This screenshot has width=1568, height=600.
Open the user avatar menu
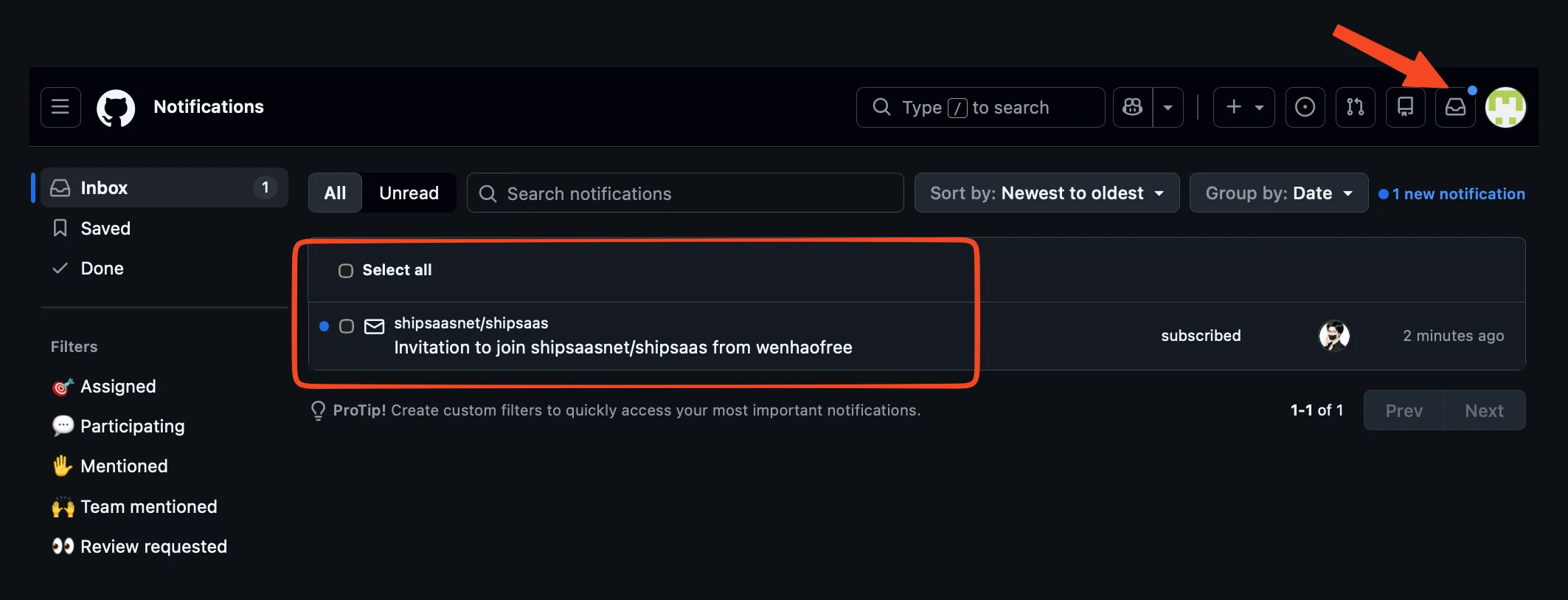tap(1505, 107)
